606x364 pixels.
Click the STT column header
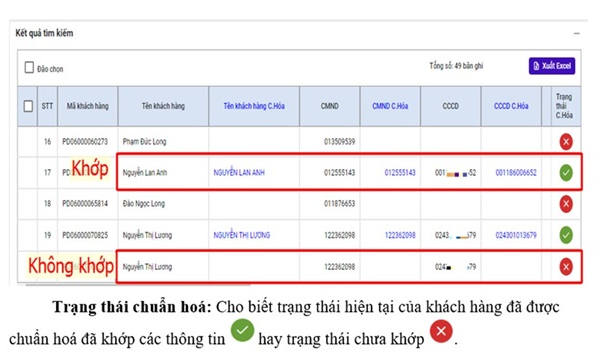47,106
